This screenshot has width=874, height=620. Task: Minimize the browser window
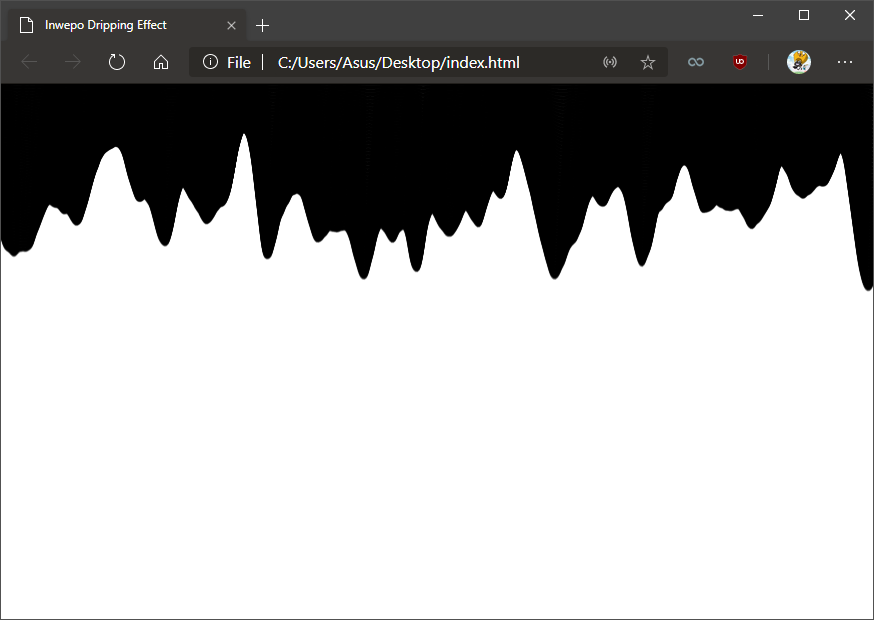(758, 16)
